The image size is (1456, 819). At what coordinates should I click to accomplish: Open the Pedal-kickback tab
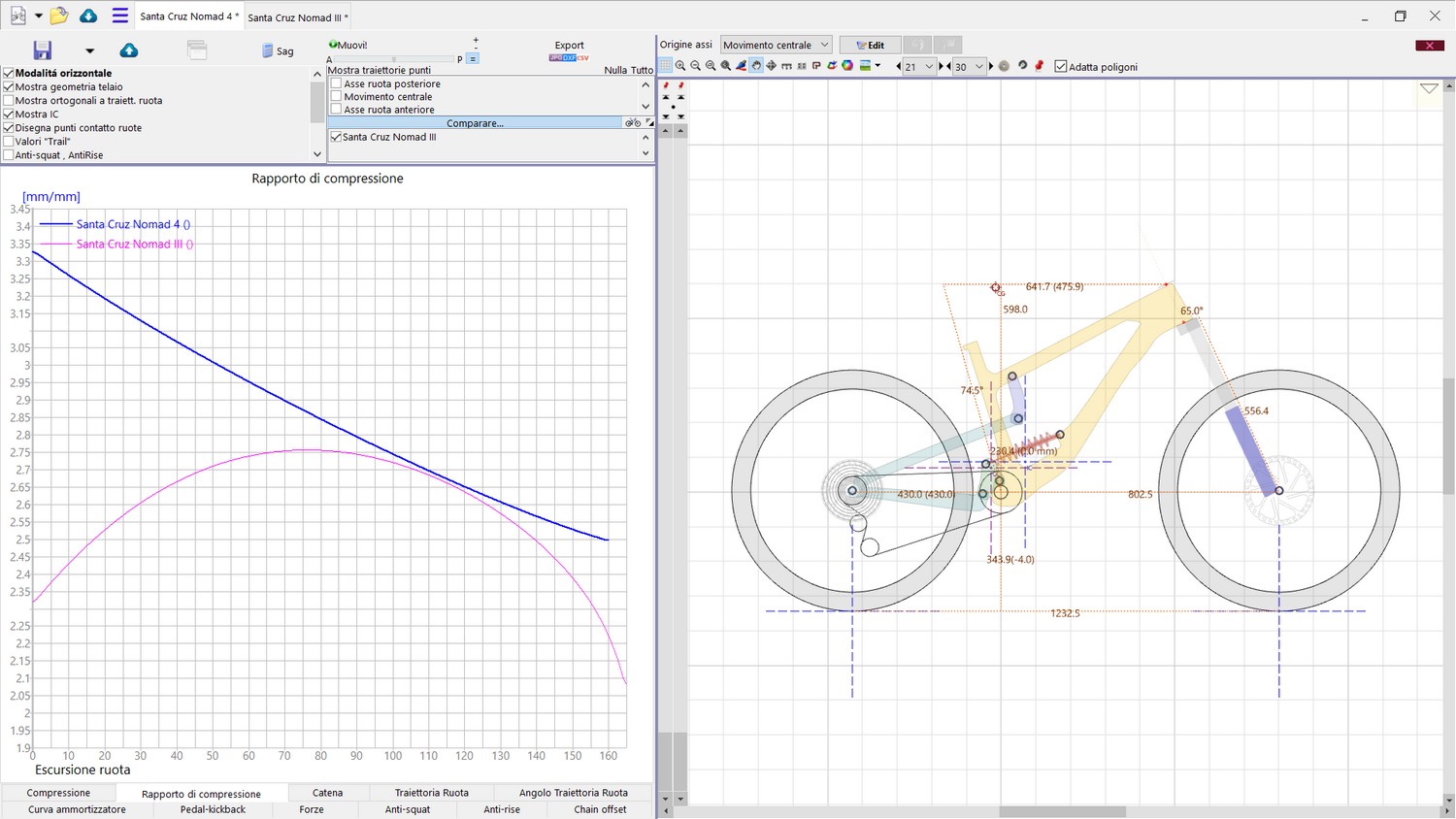click(213, 809)
